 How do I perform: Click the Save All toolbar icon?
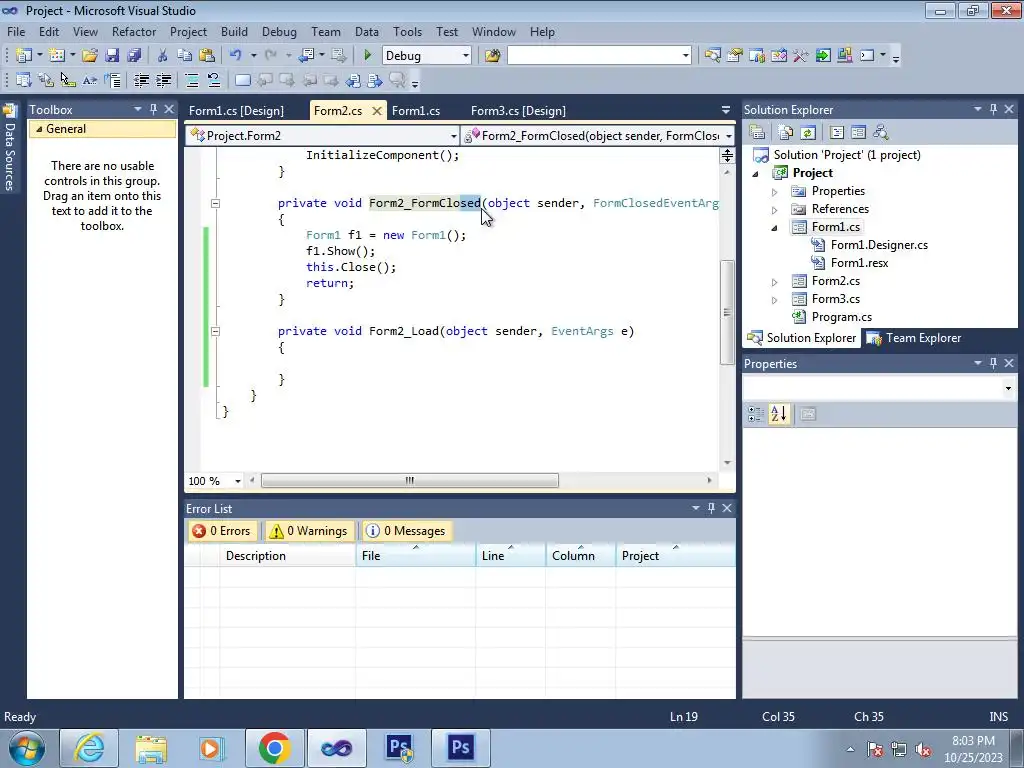pos(134,56)
